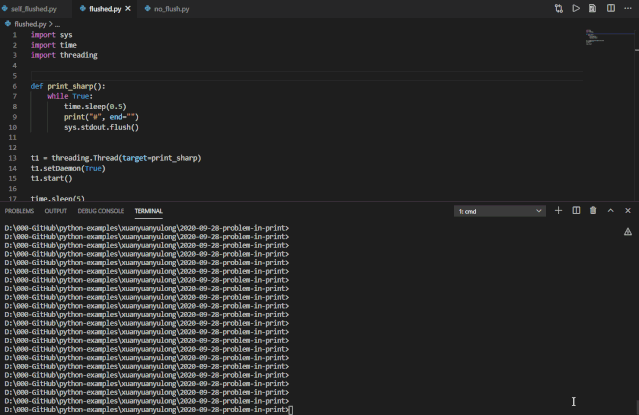The height and width of the screenshot is (415, 639).
Task: Click the open preview icon in editor toolbar
Action: click(x=593, y=8)
